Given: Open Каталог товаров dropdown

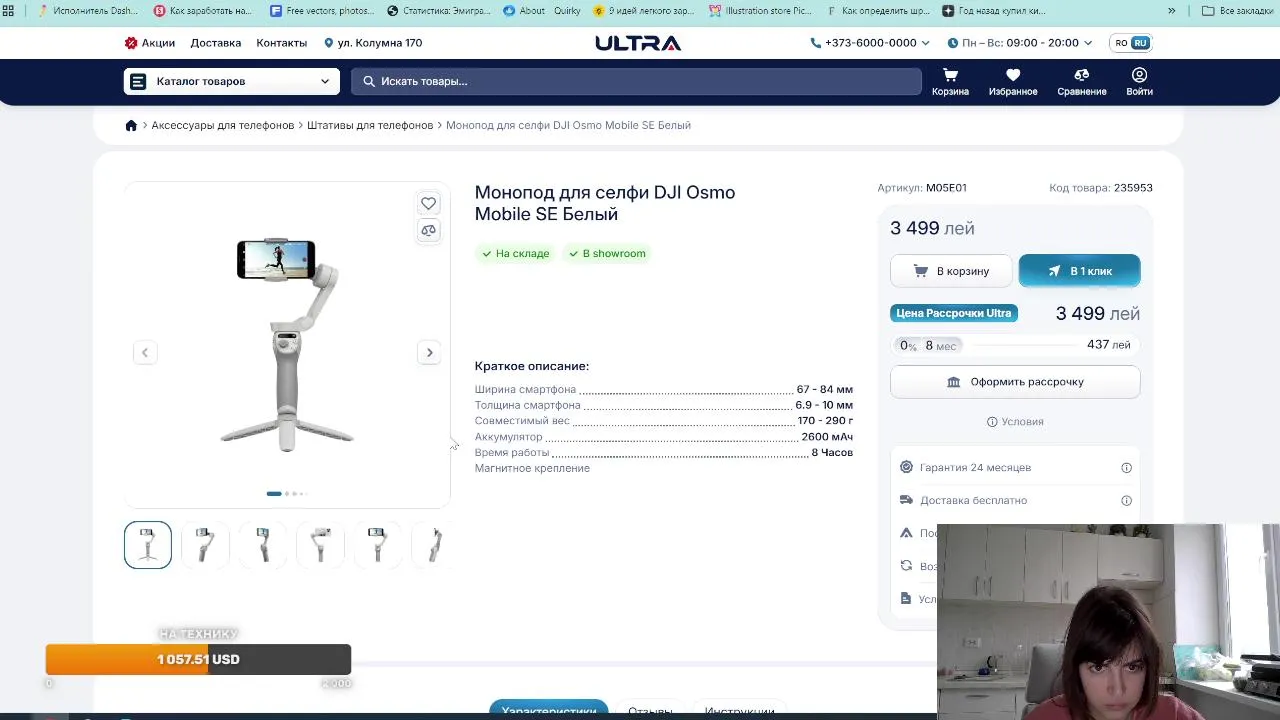Looking at the screenshot, I should pyautogui.click(x=232, y=81).
